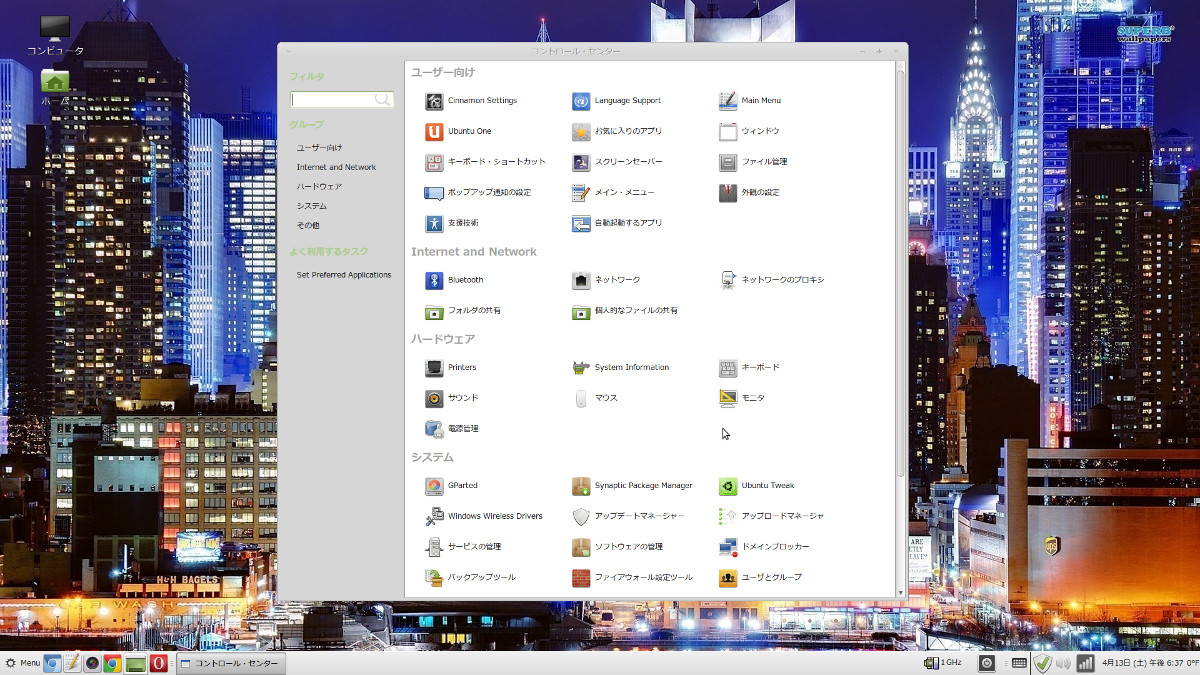
Task: Open Cinnamon Settings
Action: click(471, 101)
